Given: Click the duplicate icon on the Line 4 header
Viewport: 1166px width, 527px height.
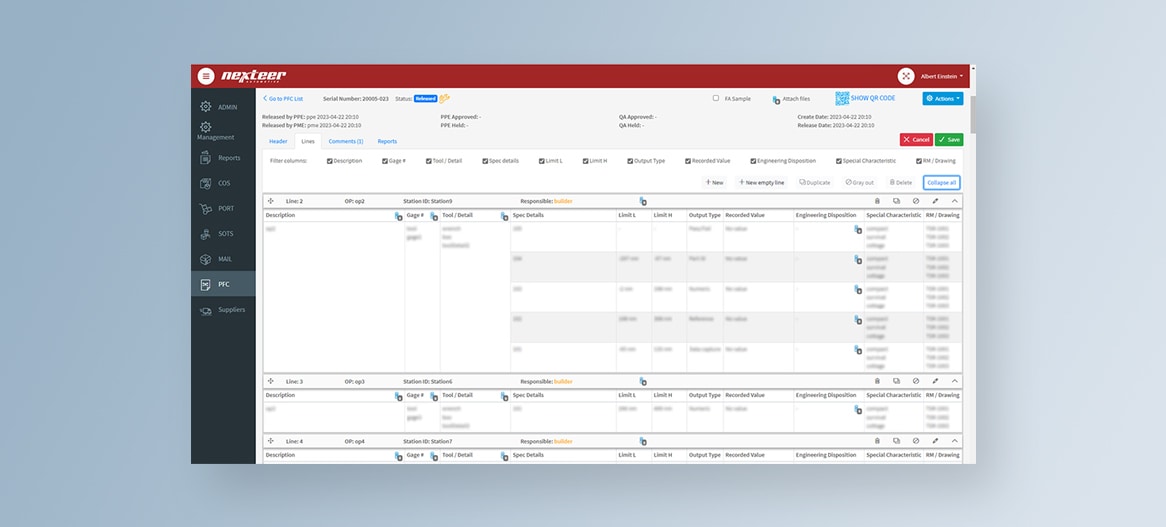Looking at the screenshot, I should 896,441.
